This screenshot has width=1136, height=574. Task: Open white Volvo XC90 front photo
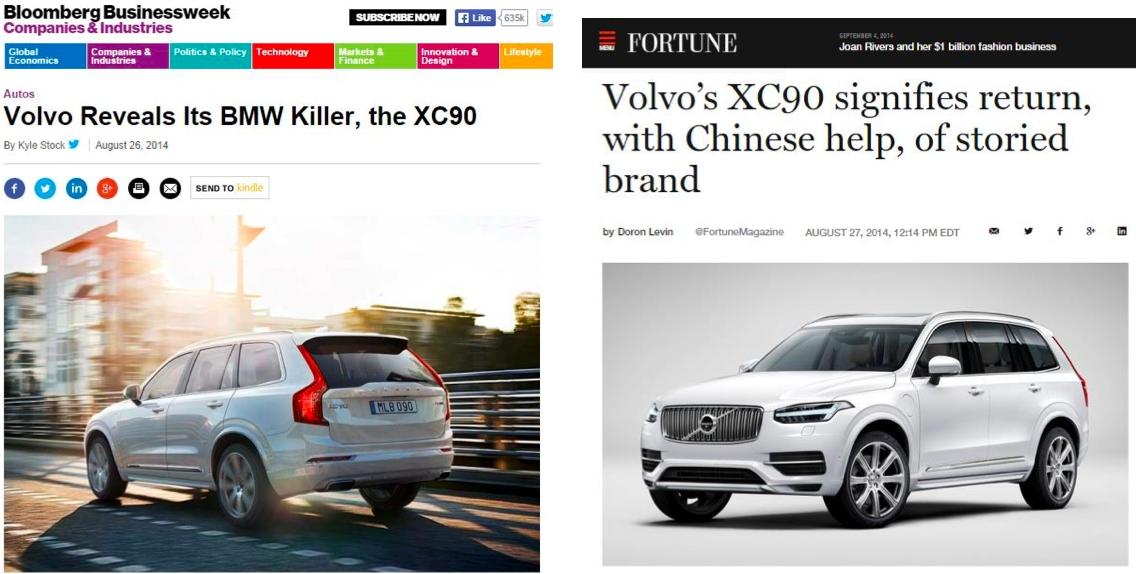click(865, 414)
